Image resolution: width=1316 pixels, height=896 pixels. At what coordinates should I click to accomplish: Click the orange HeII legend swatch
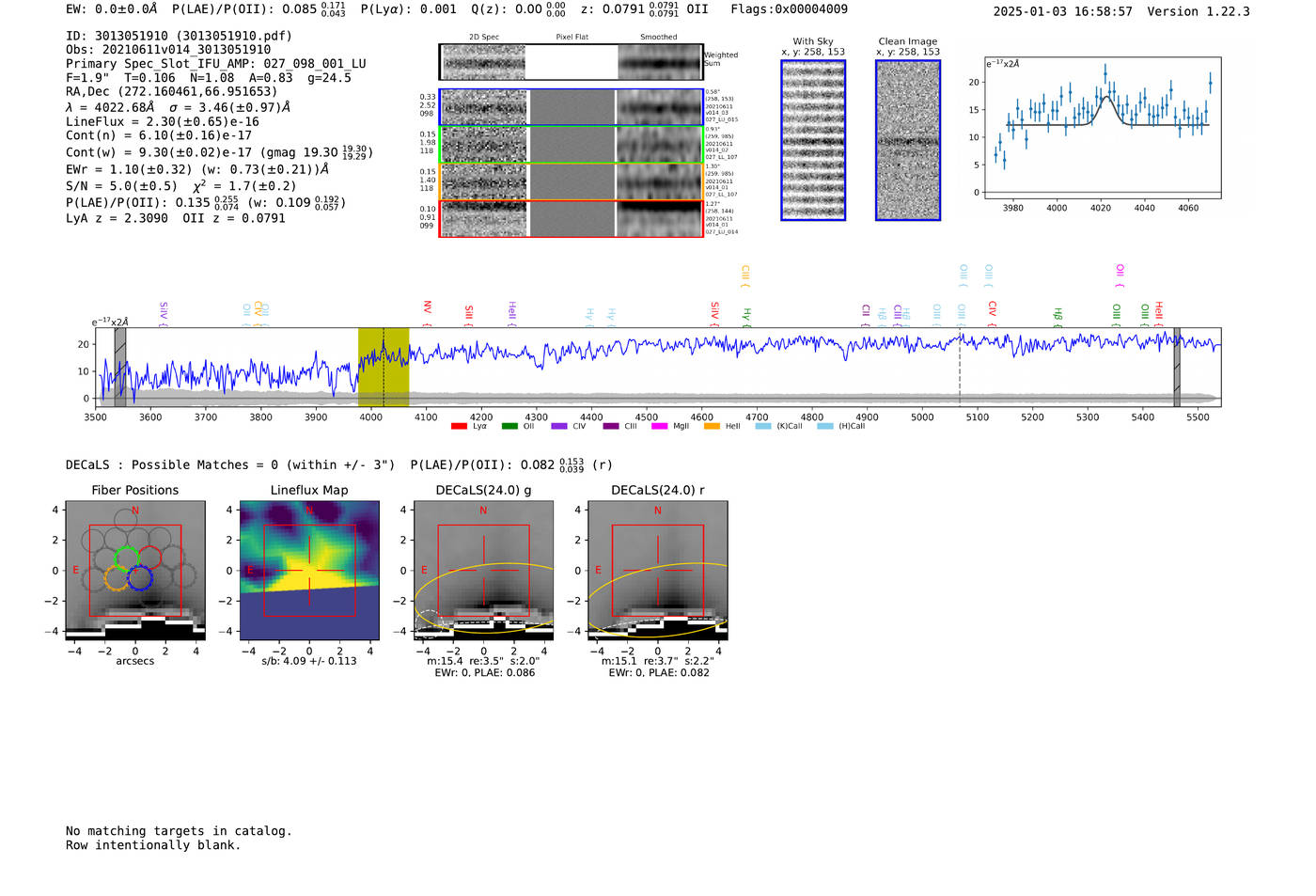(712, 427)
